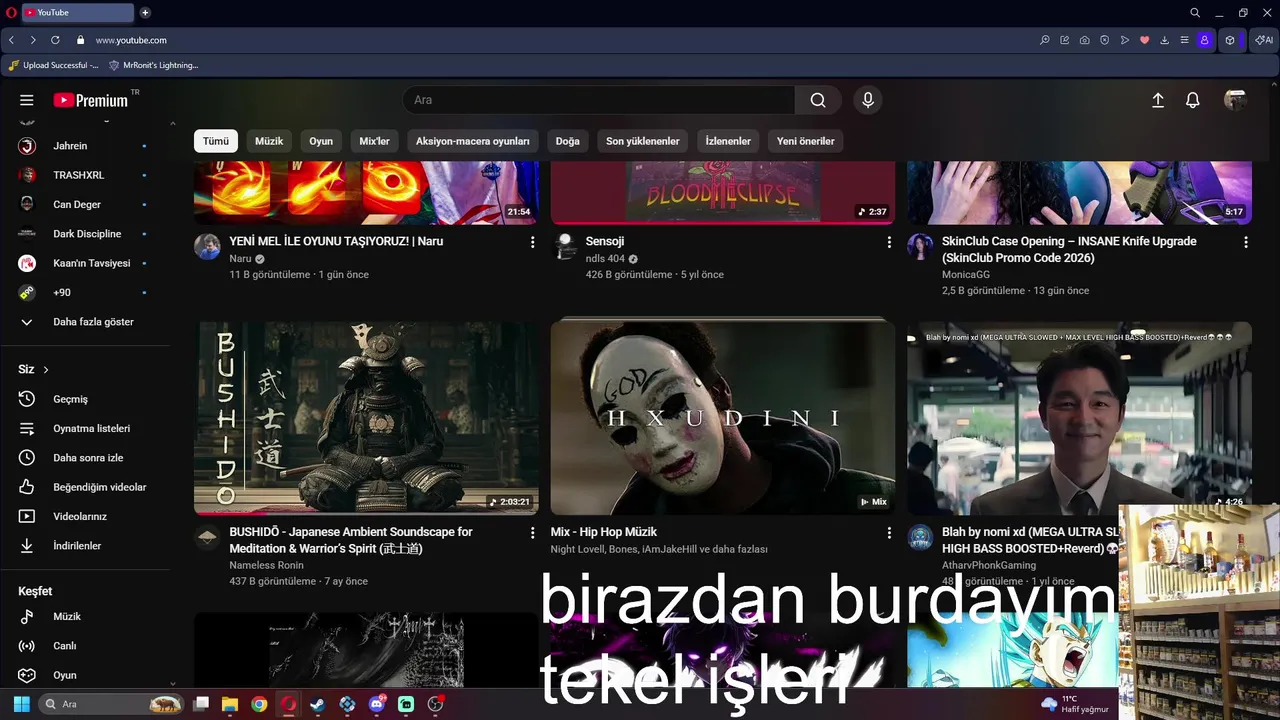Open more options for the Naru video

532,242
